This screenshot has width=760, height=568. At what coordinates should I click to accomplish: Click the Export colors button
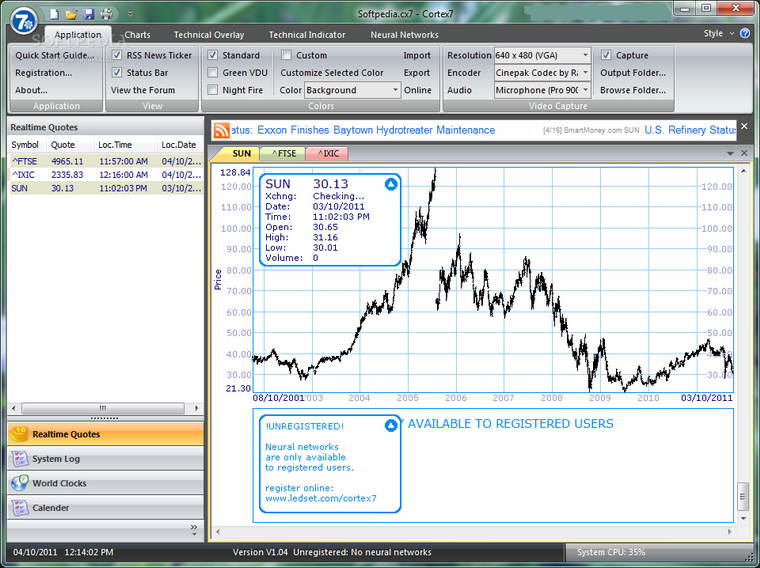(x=417, y=73)
